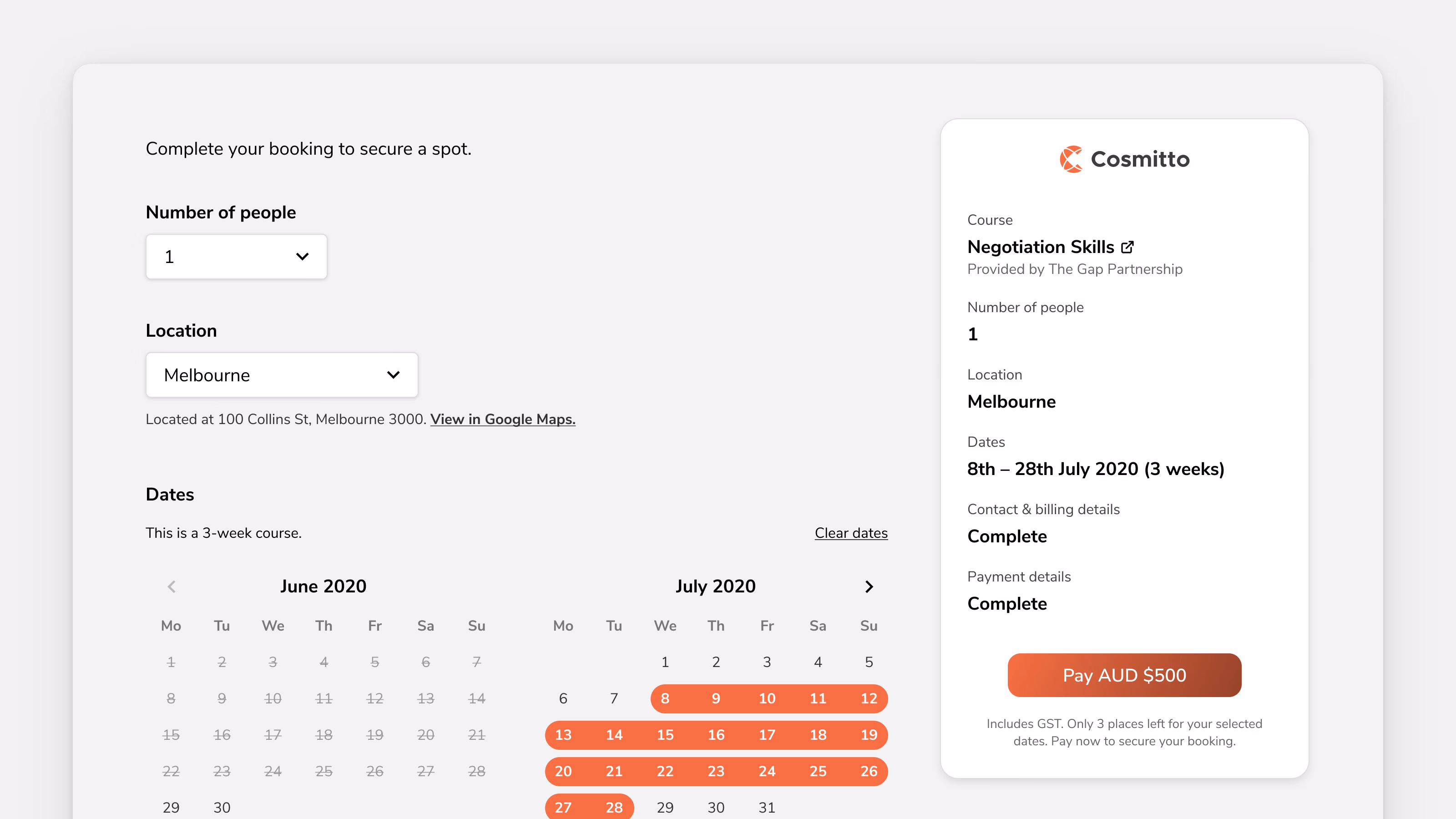Select July 1 on the calendar
The height and width of the screenshot is (819, 1456).
(x=665, y=662)
